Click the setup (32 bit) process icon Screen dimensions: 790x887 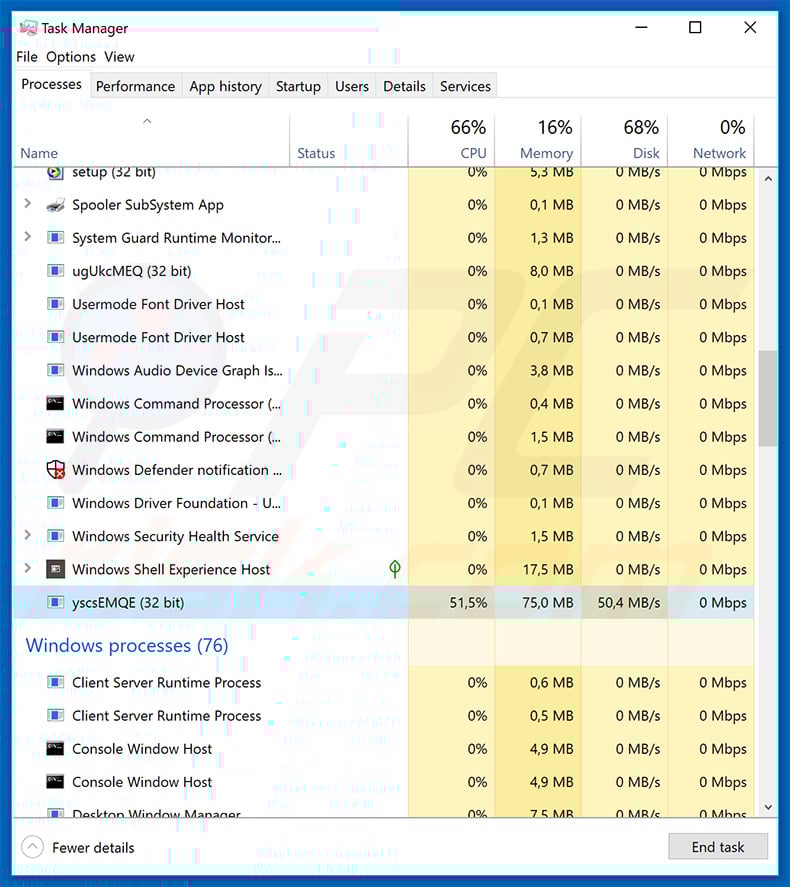55,173
